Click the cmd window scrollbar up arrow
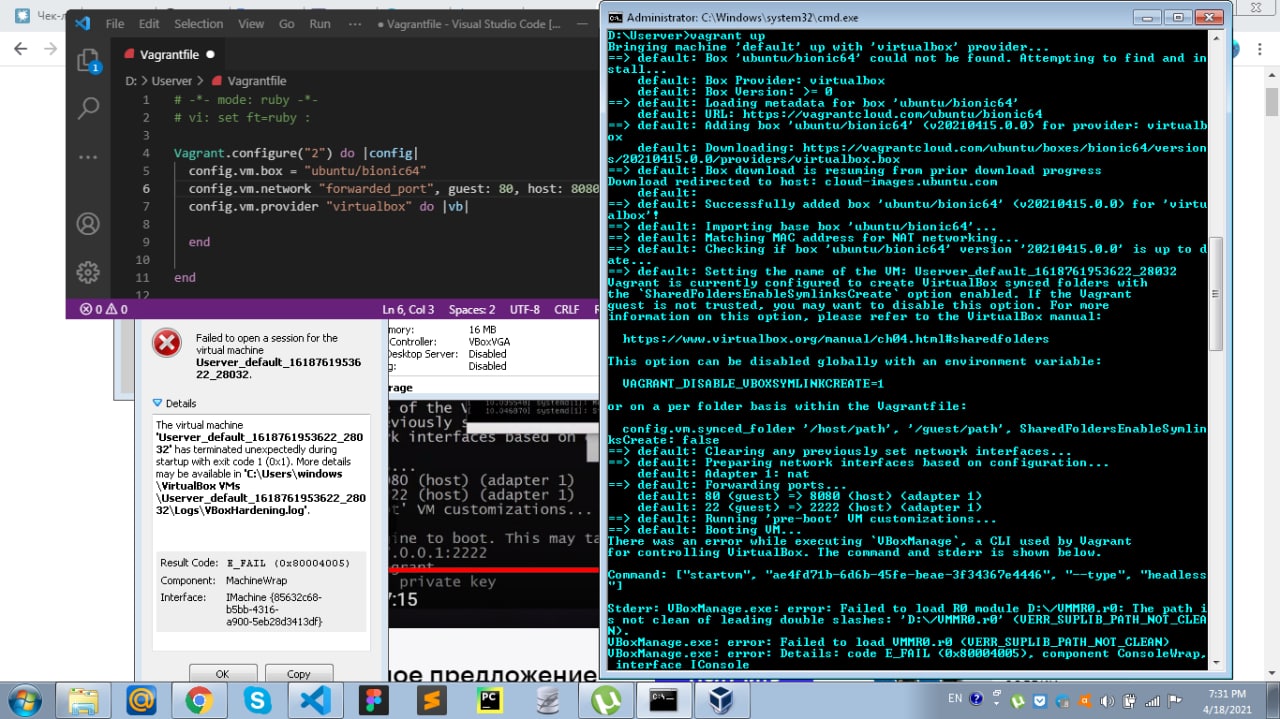1280x719 pixels. pos(1216,37)
